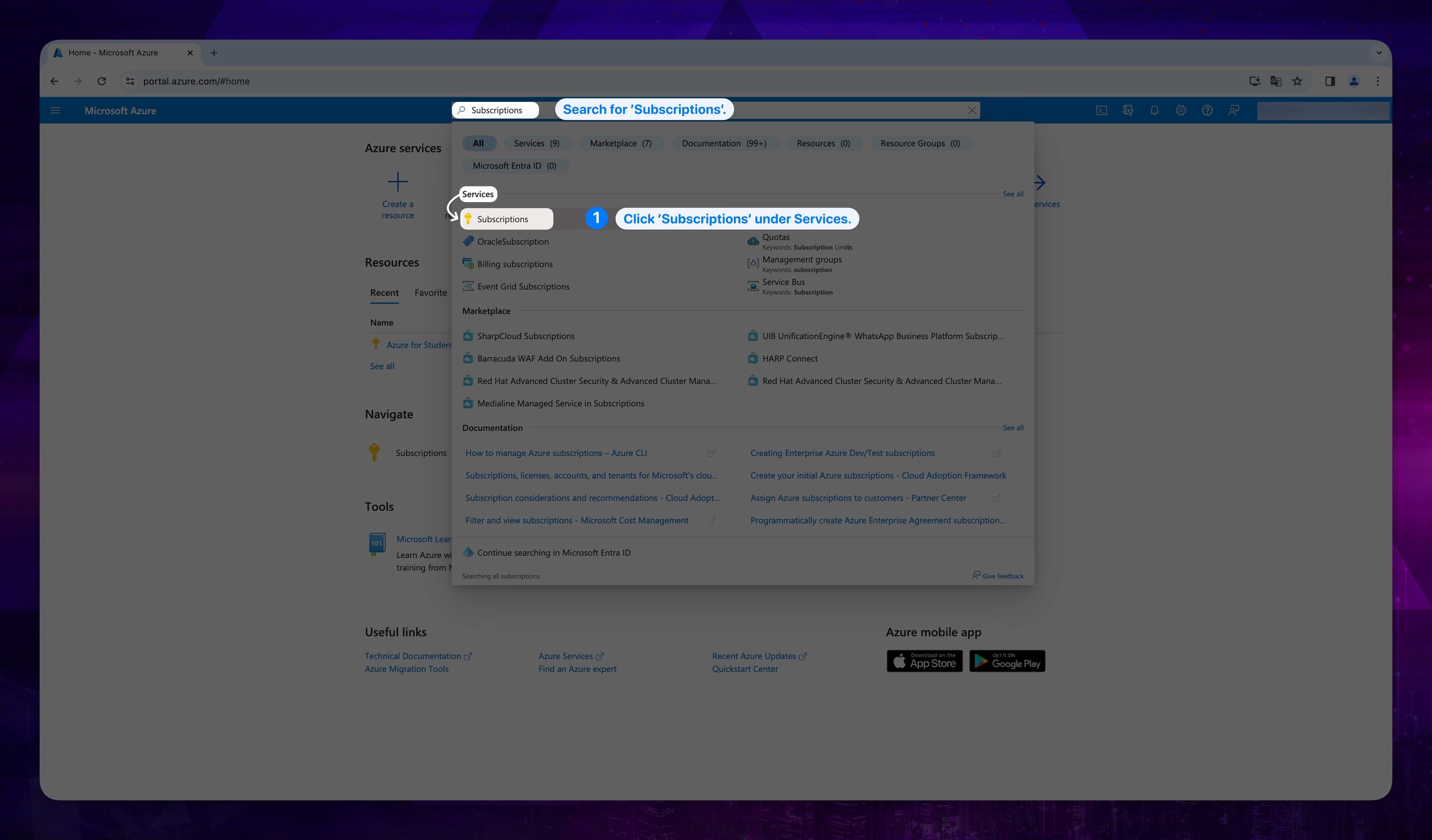Open the Help question mark icon
Screen dimensions: 1432x840
[x=1207, y=110]
